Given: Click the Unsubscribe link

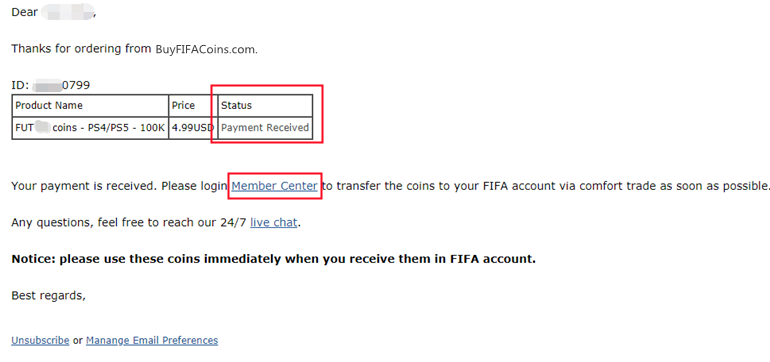Looking at the screenshot, I should coord(40,340).
